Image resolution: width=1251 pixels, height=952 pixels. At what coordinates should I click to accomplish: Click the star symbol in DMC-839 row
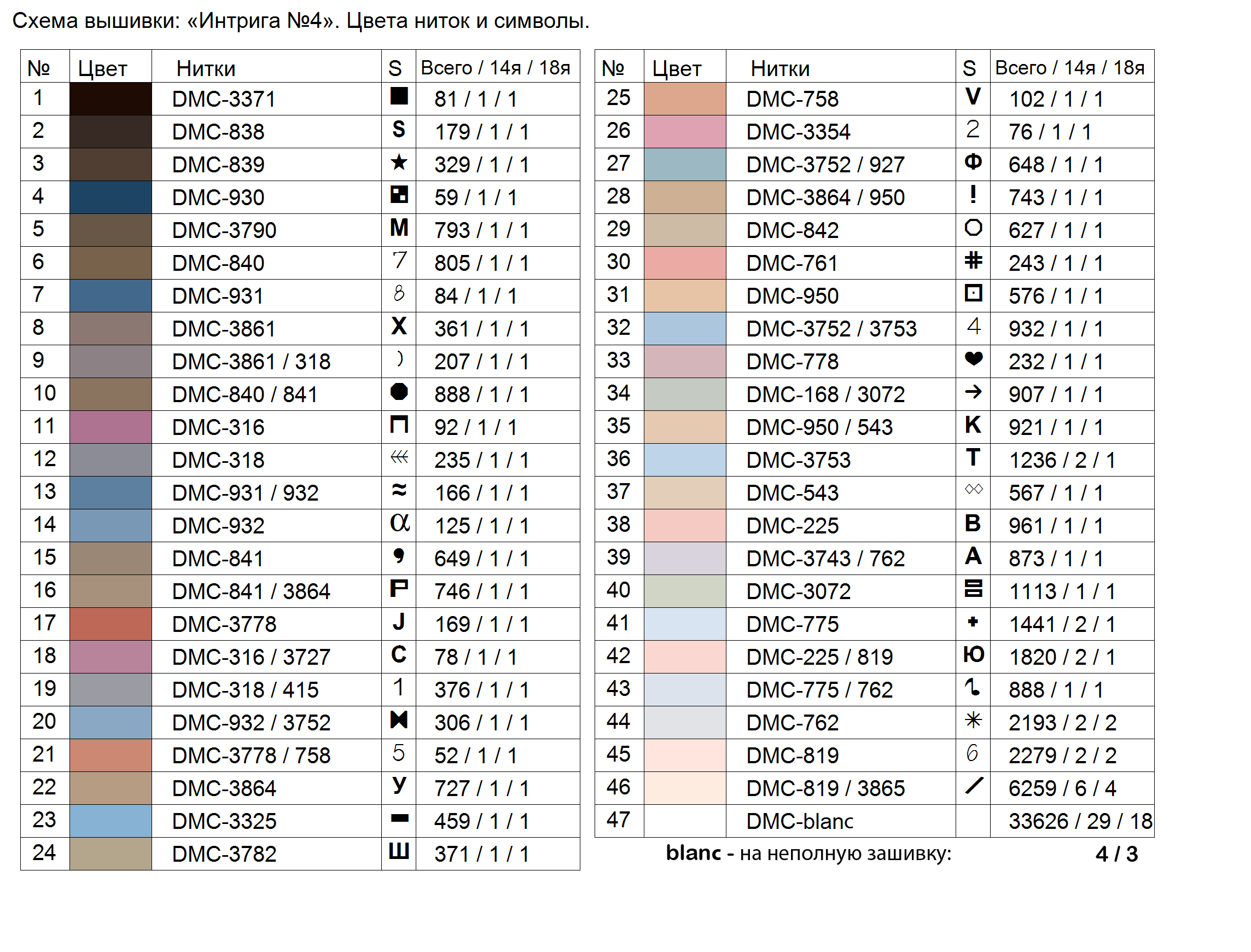(399, 162)
